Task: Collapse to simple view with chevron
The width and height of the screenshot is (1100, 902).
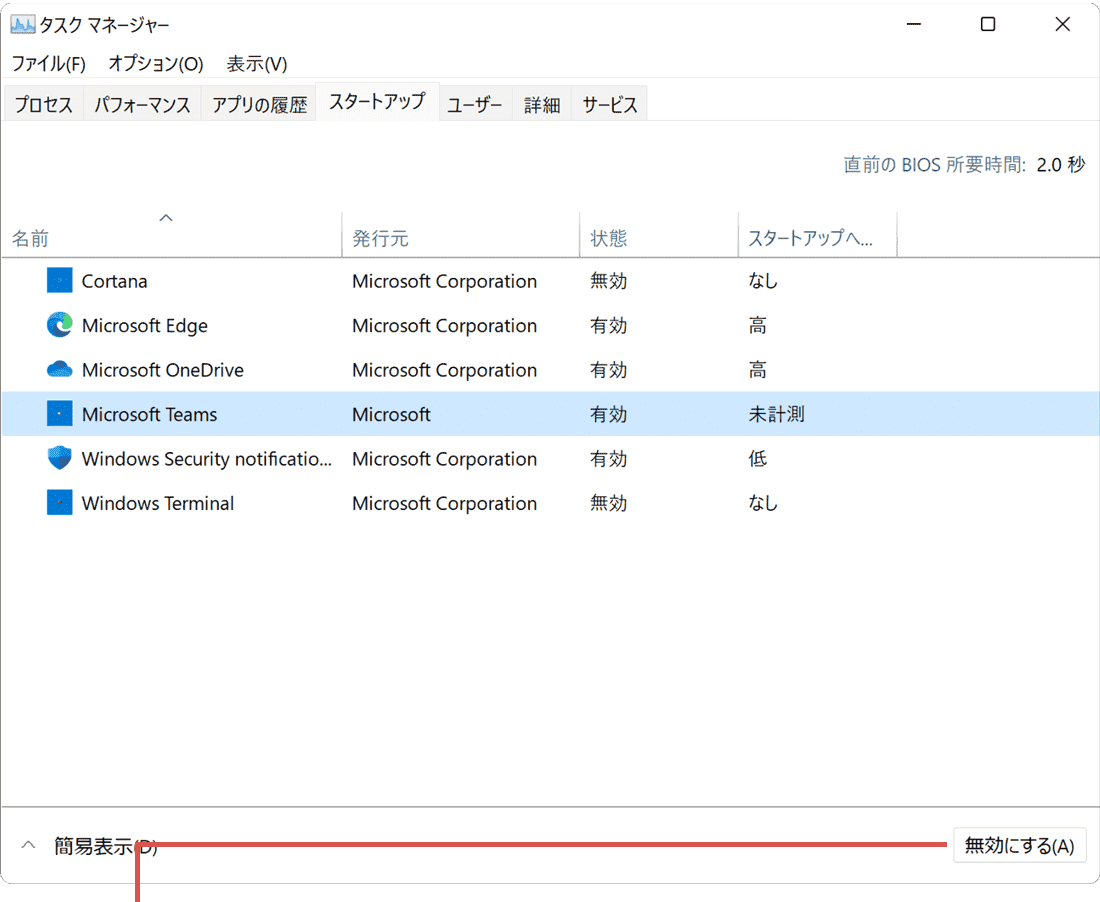Action: click(28, 844)
